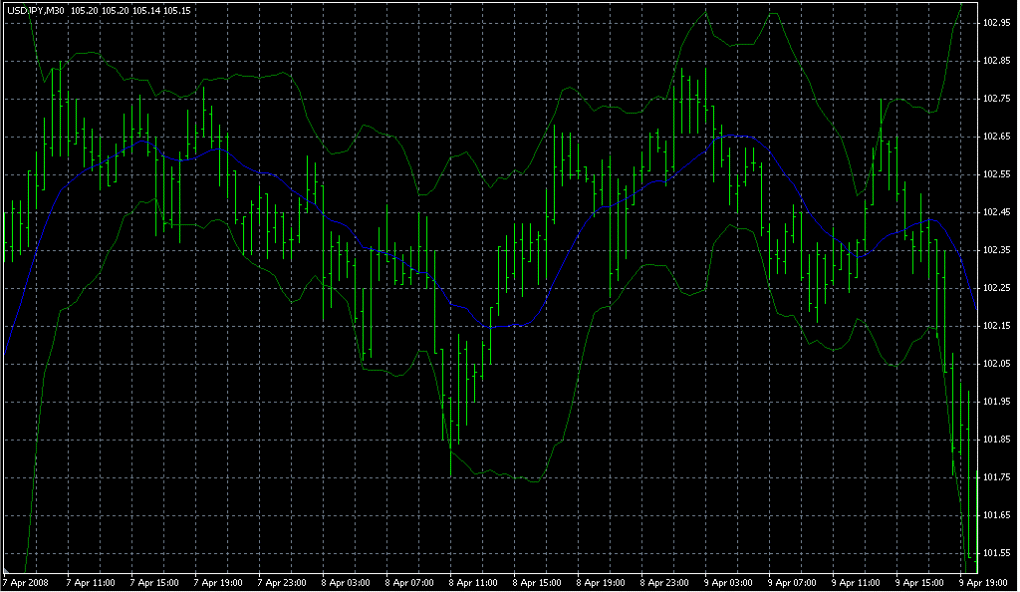This screenshot has height=592, width=1020.
Task: Click the 8 Apr 19:00 time marker
Action: tap(601, 582)
